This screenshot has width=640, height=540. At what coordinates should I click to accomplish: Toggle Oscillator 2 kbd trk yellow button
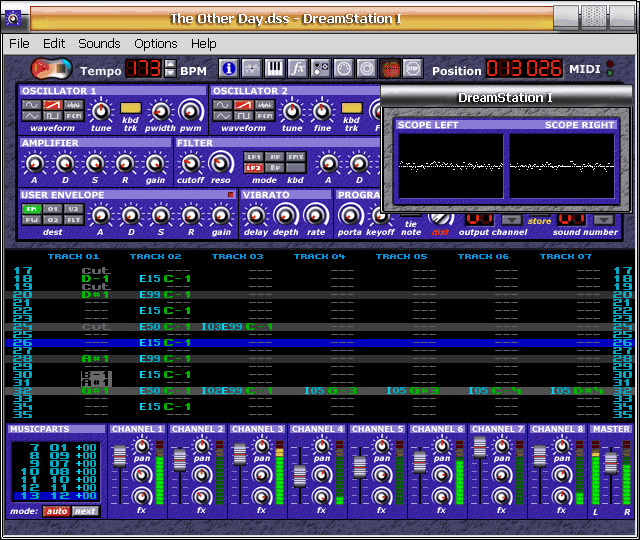click(x=351, y=108)
